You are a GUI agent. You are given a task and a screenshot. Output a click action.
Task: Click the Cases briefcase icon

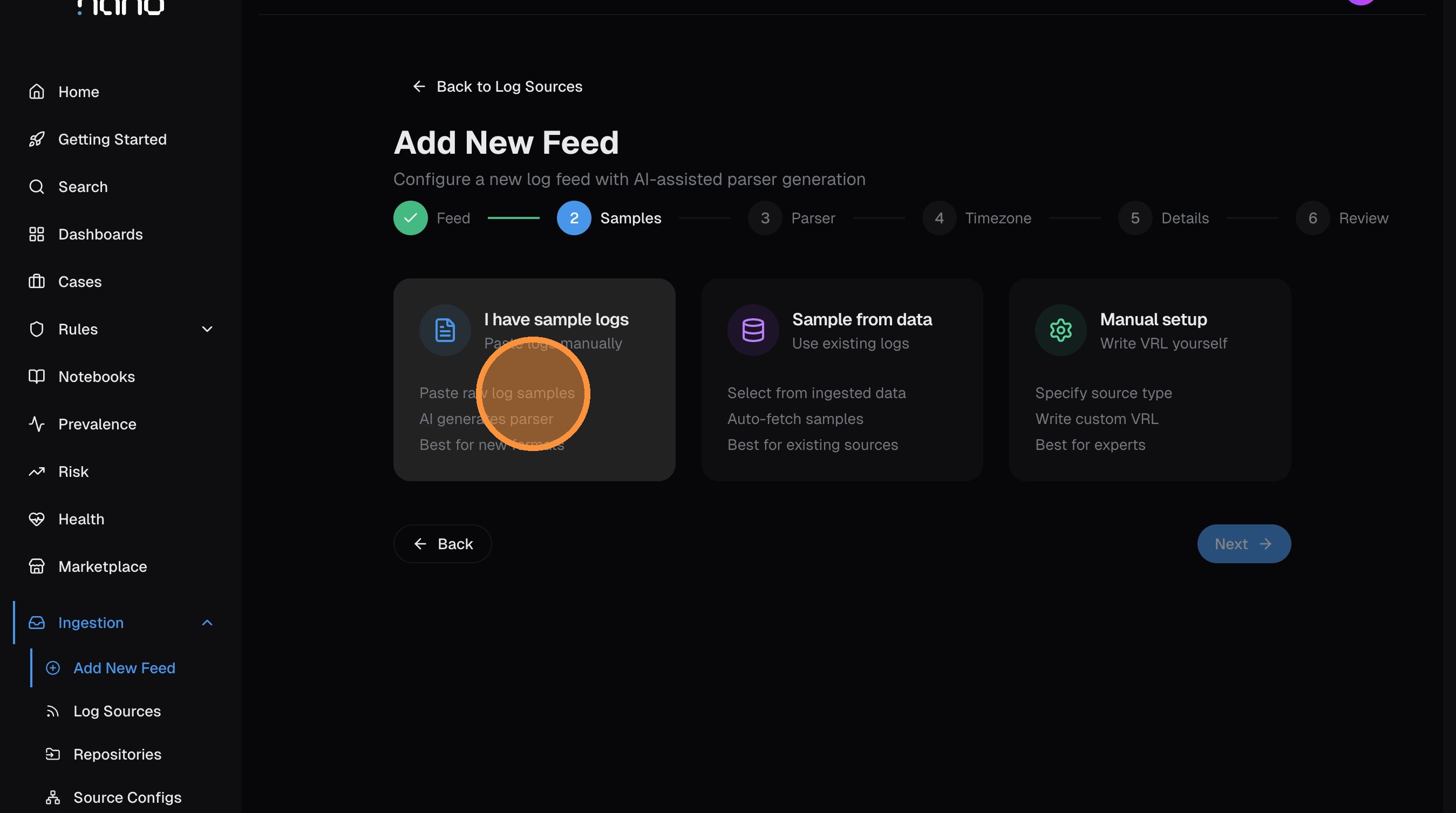tap(37, 282)
